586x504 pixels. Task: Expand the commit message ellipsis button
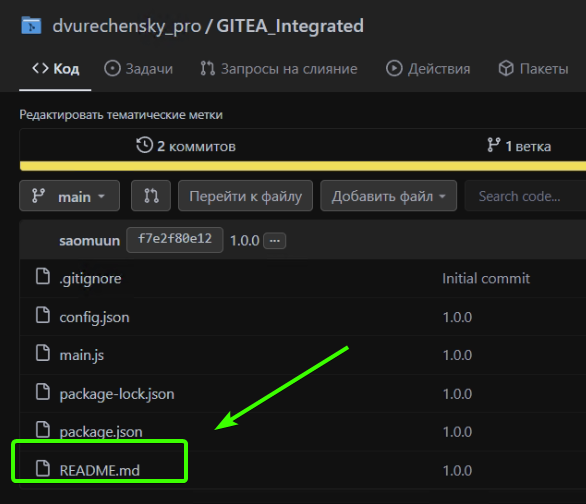pyautogui.click(x=275, y=241)
